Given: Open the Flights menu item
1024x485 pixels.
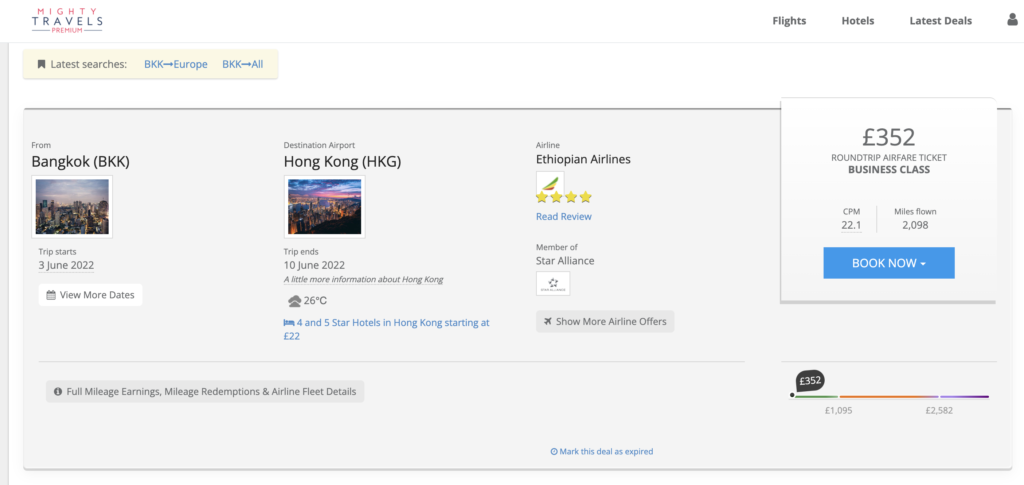Looking at the screenshot, I should coord(789,21).
